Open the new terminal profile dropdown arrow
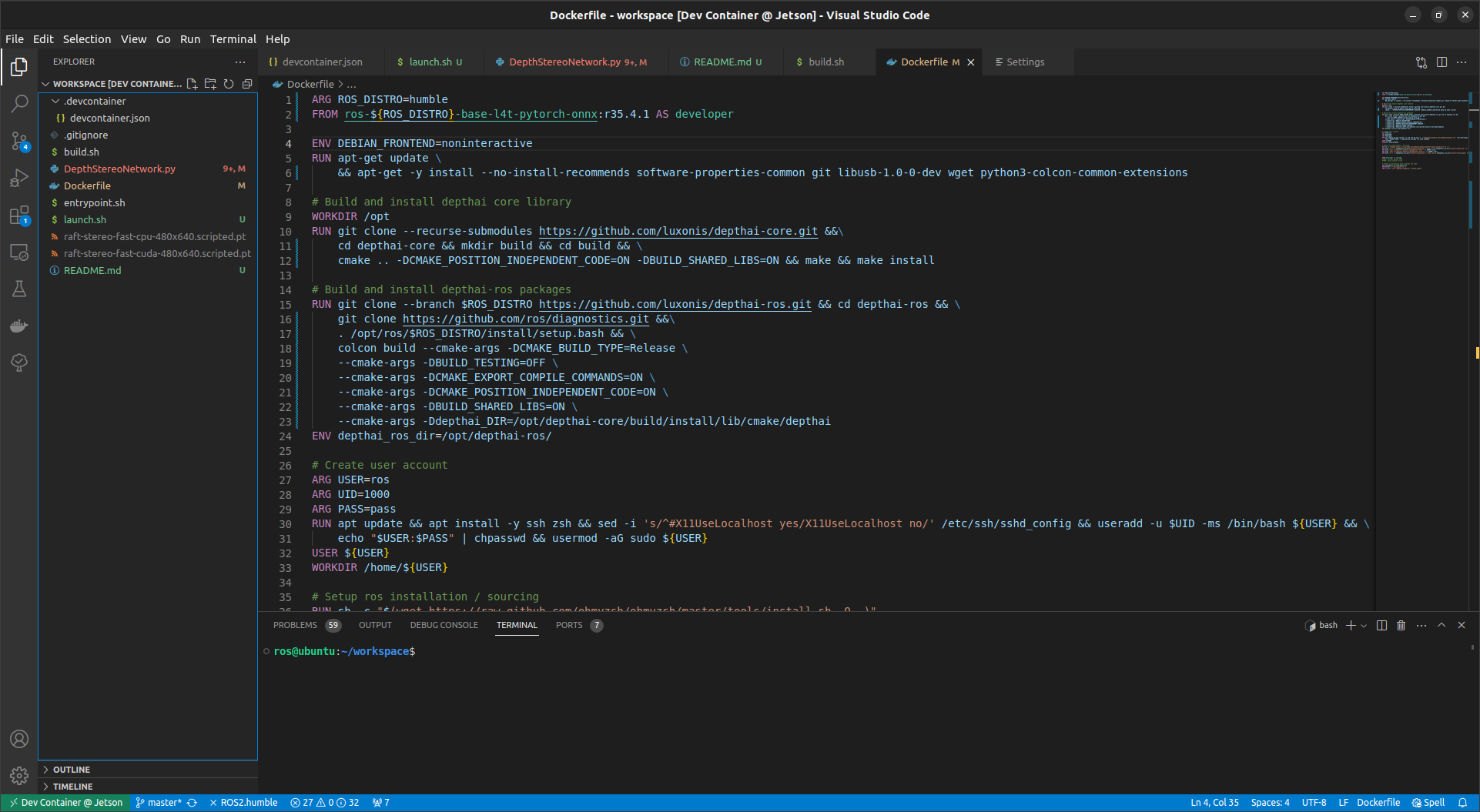Screen dimensions: 1480x812 (1364, 626)
